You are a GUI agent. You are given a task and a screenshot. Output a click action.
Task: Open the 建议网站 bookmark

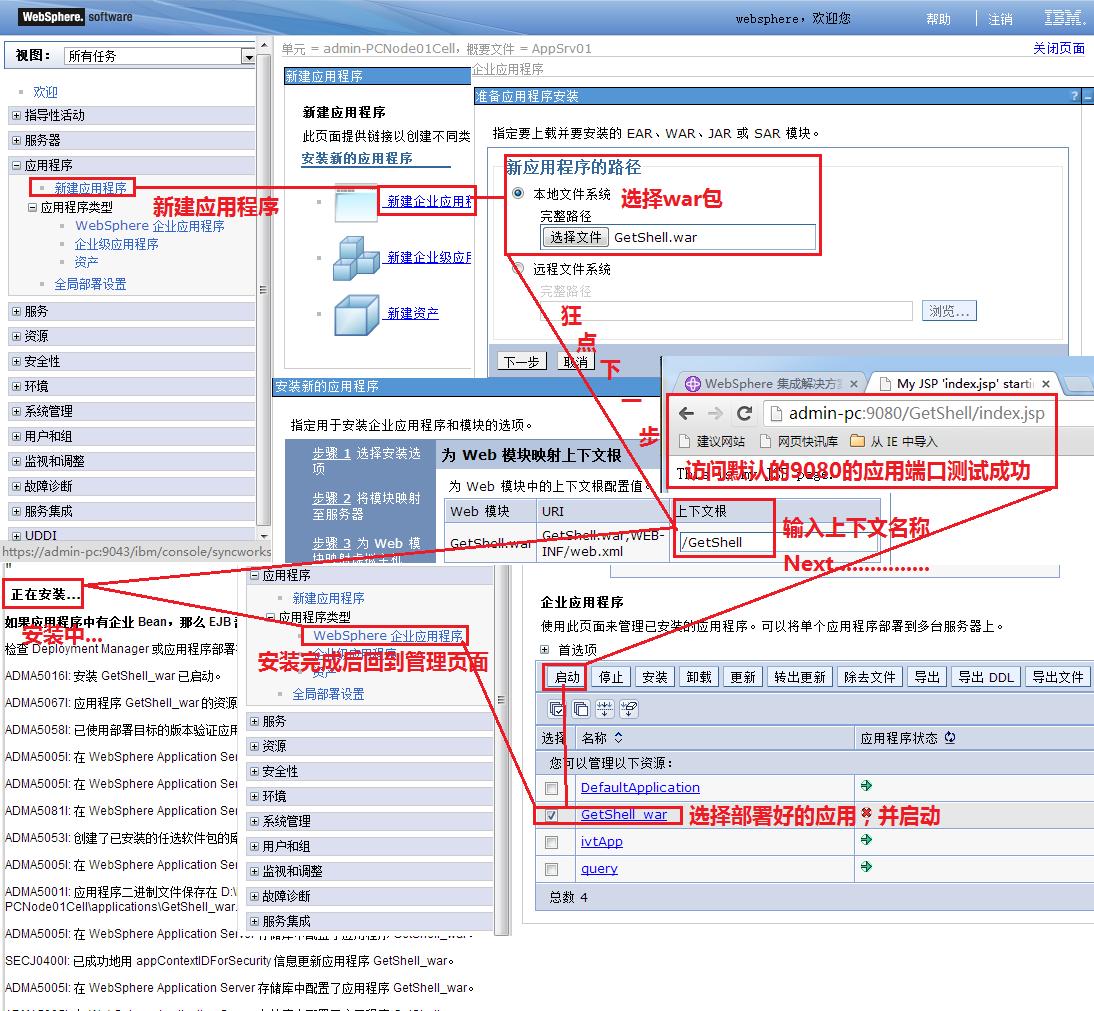[x=712, y=441]
